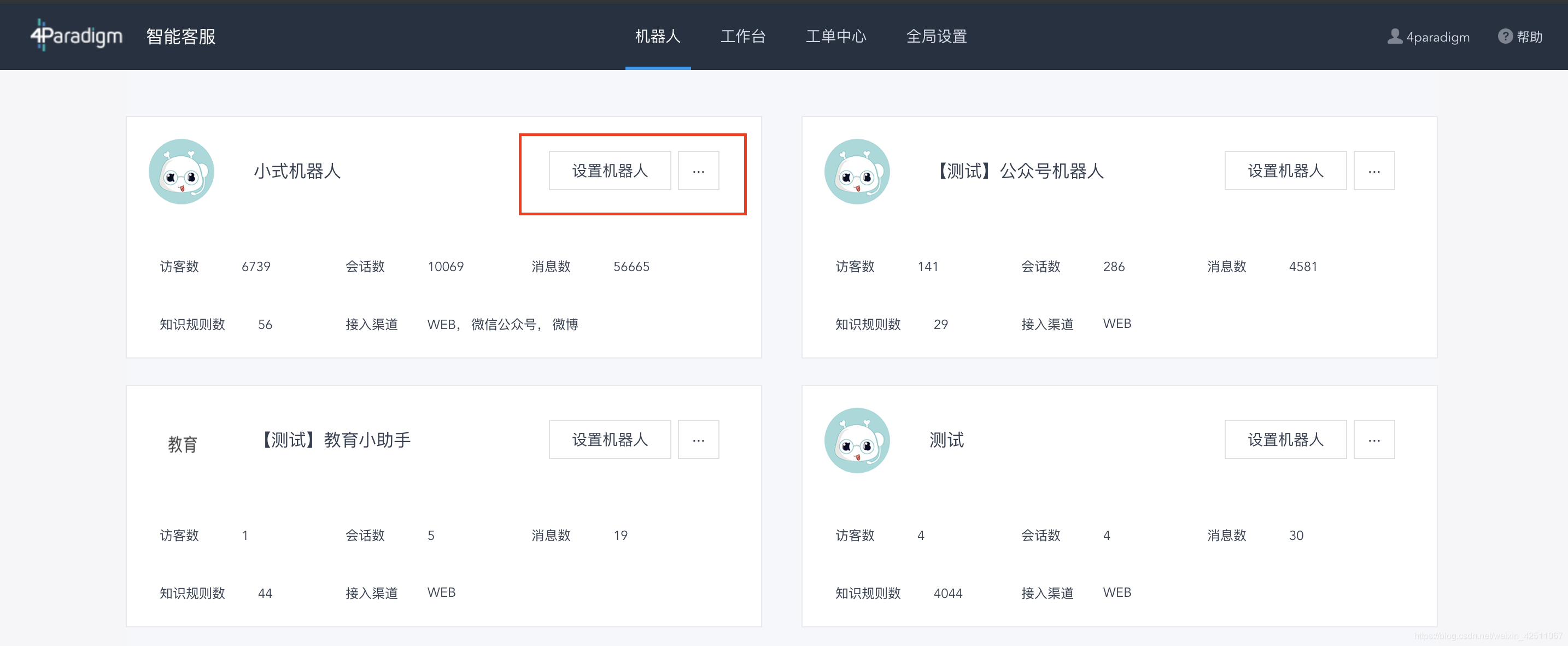Open more options for 小式机器人

[698, 171]
